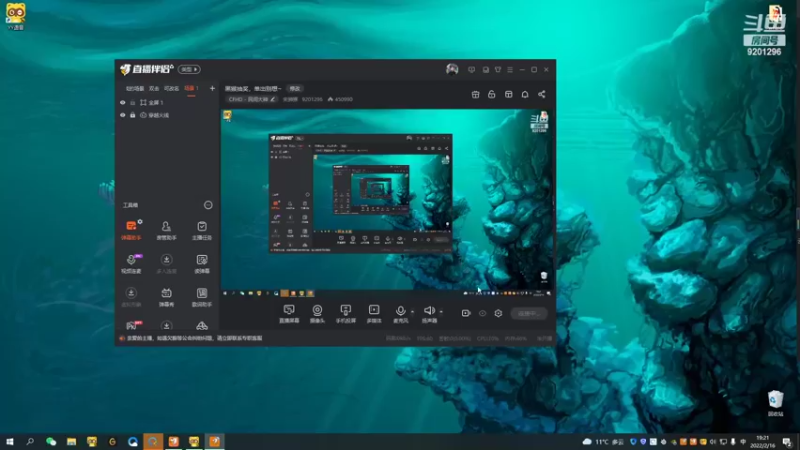The image size is (800, 450).
Task: Open the 弹幕秀 tool
Action: (166, 297)
